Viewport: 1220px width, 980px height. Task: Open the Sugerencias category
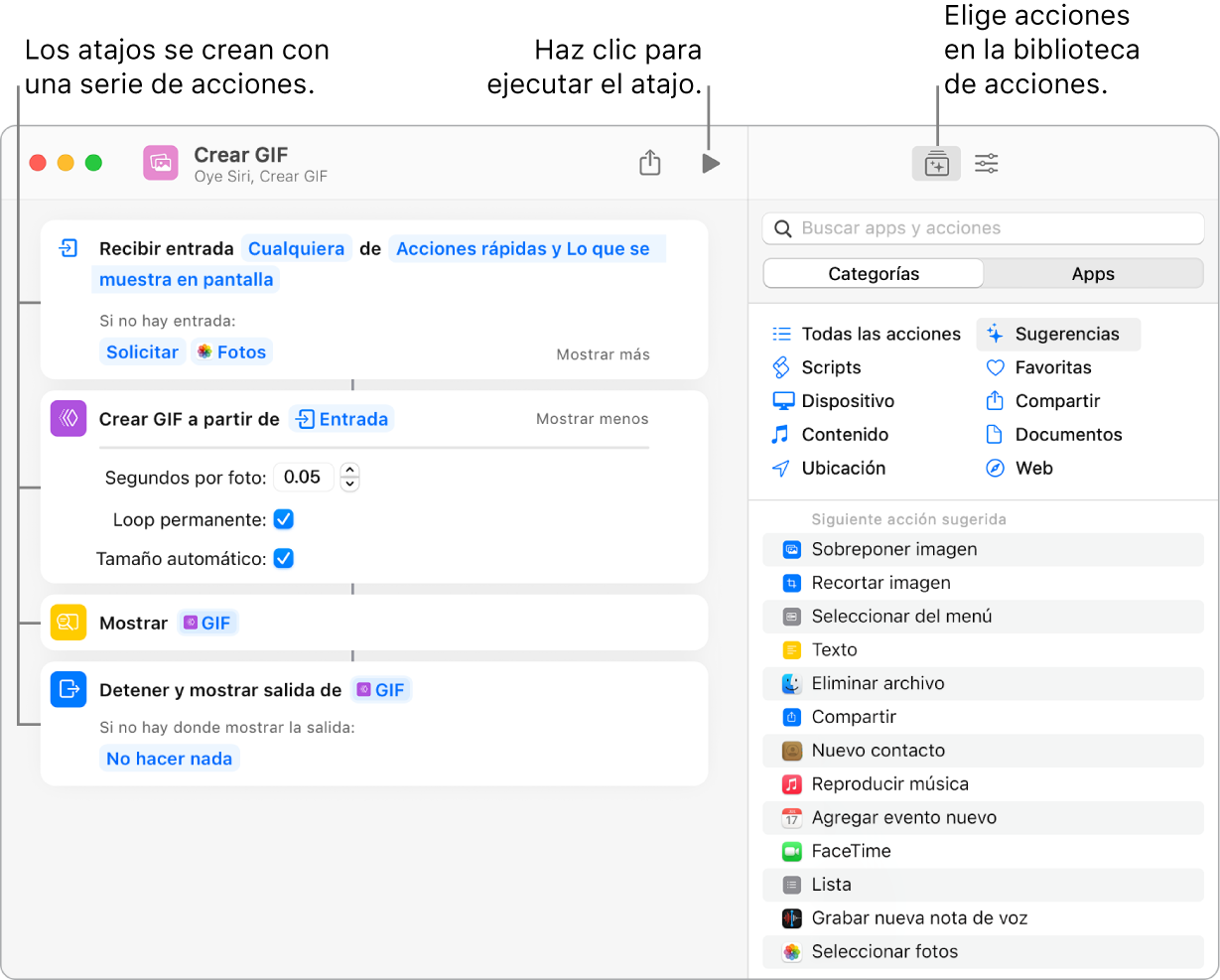point(1058,335)
